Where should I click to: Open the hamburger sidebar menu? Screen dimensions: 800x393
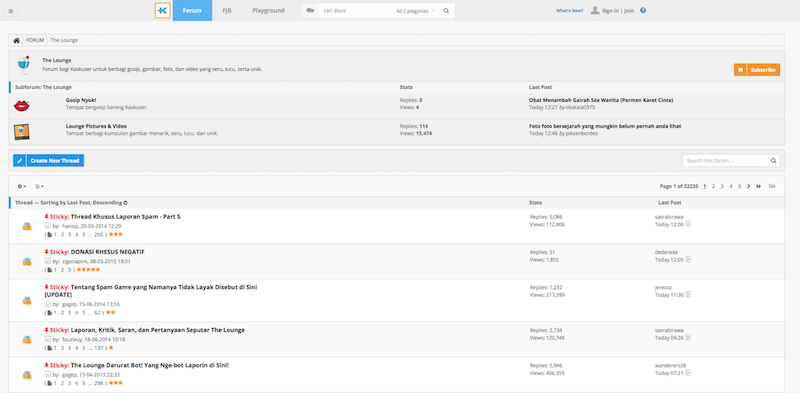[x=11, y=11]
